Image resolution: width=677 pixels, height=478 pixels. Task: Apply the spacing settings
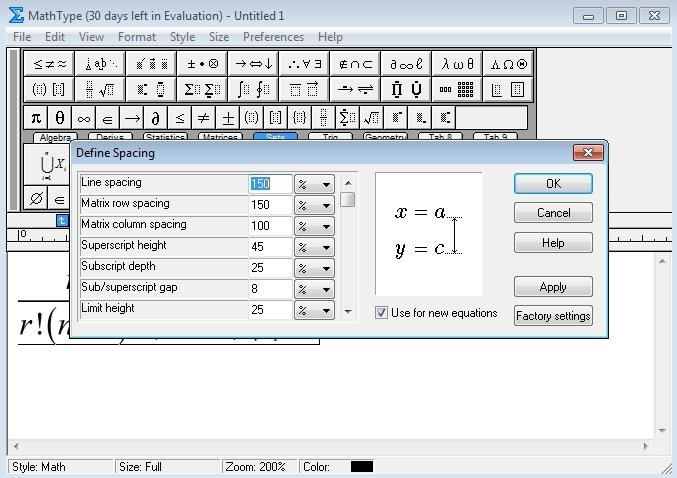click(553, 287)
